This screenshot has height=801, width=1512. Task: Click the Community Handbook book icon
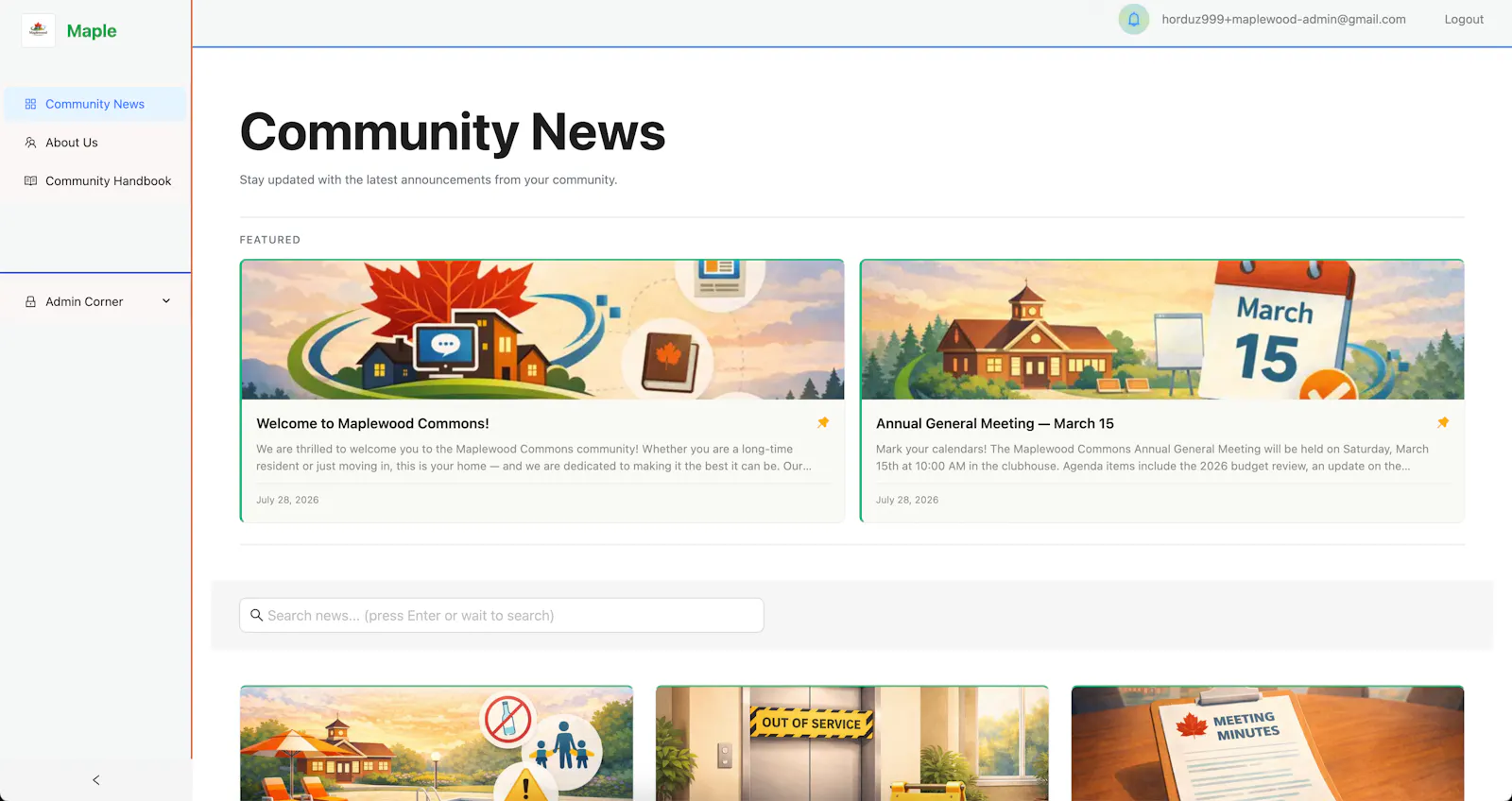[x=30, y=180]
